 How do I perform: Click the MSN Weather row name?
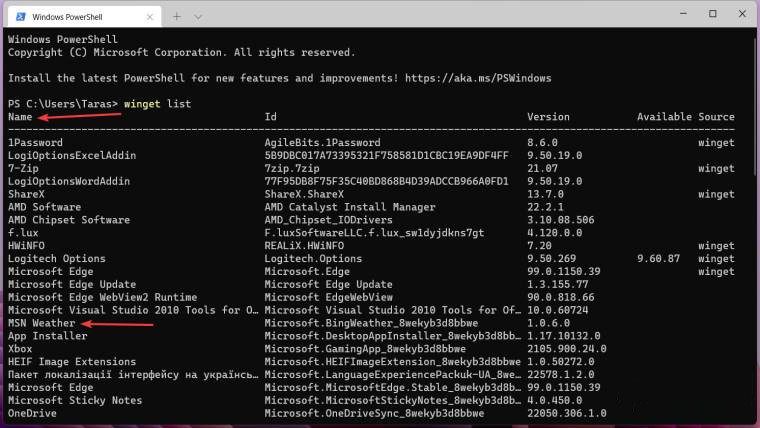pyautogui.click(x=41, y=324)
